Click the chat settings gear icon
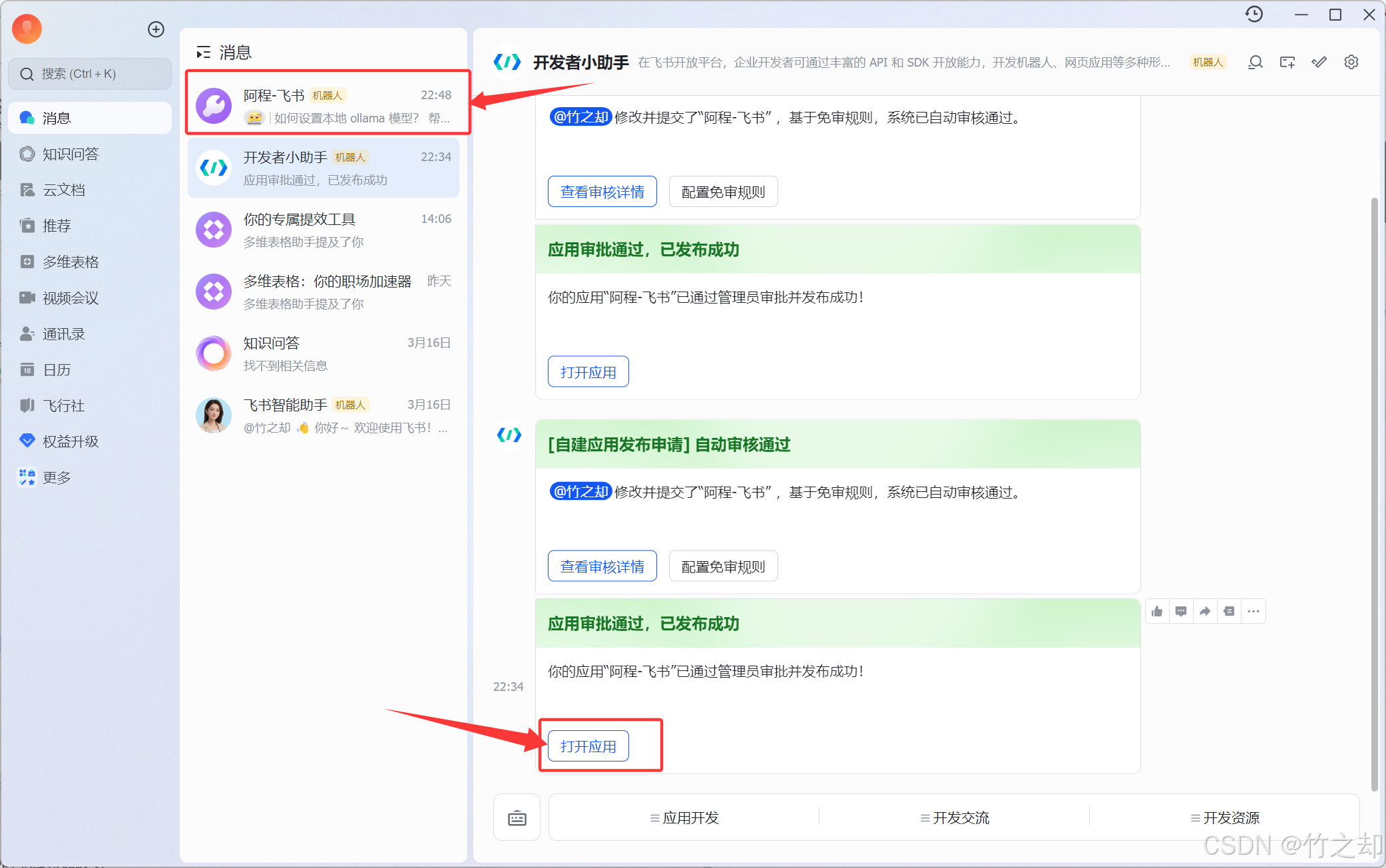Viewport: 1386px width, 868px height. pyautogui.click(x=1351, y=63)
